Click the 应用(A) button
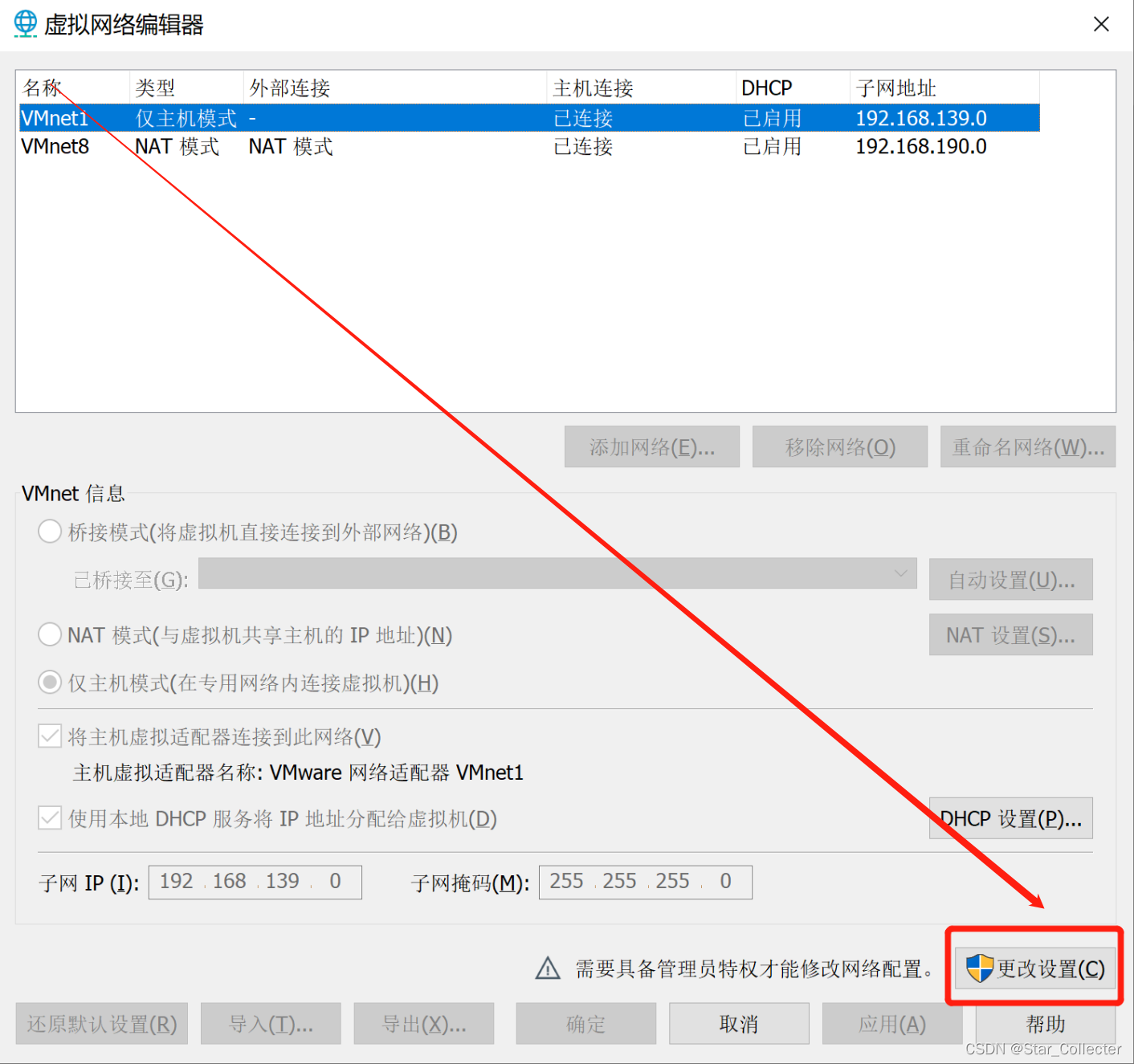Viewport: 1134px width, 1064px height. (x=892, y=1024)
